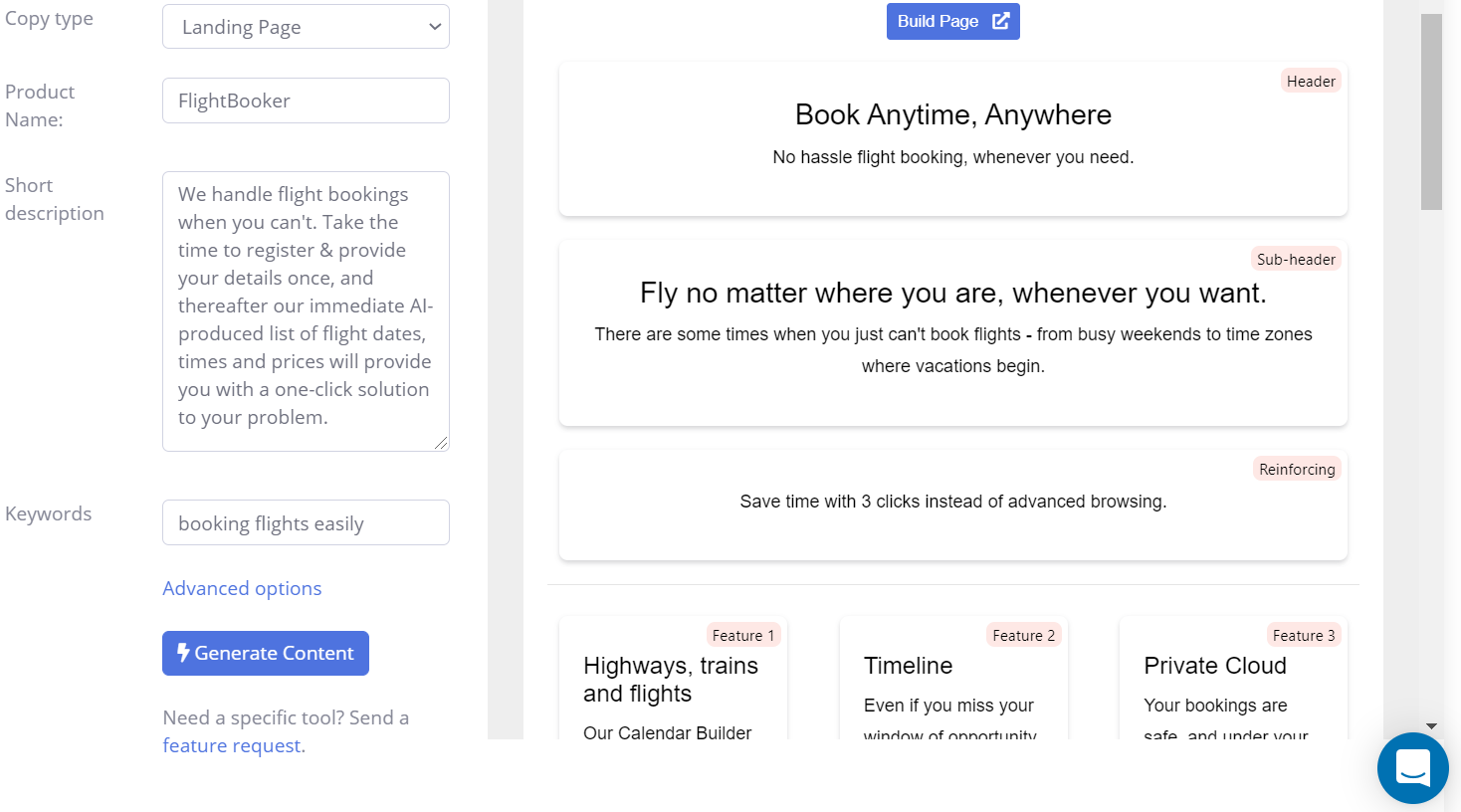The height and width of the screenshot is (812, 1461).
Task: Click the scroll-down chevron below the scrollbar
Action: [x=1432, y=725]
